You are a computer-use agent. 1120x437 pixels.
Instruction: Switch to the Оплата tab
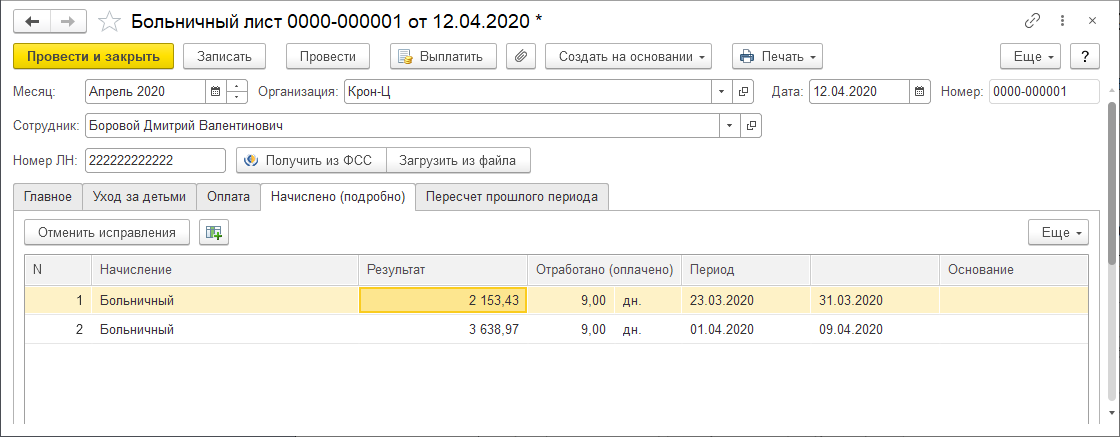(x=228, y=197)
